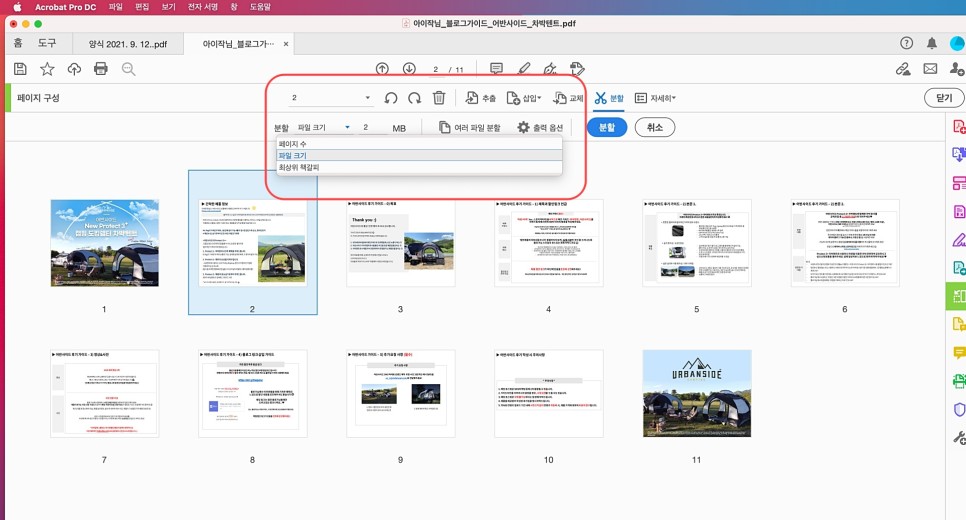This screenshot has width=966, height=520.
Task: Open the split-by 파일 크기 dropdown
Action: point(324,128)
